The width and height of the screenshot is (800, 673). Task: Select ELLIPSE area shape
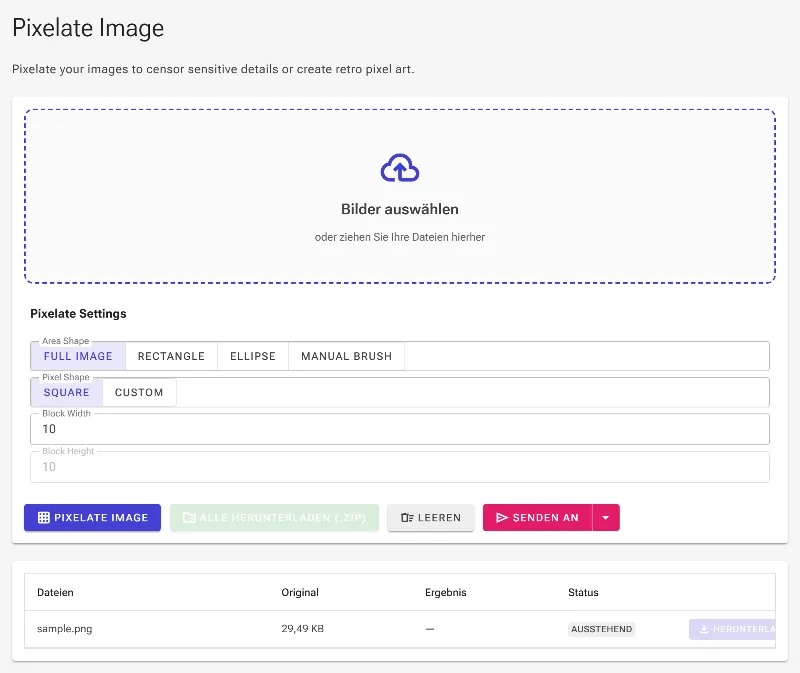[253, 356]
